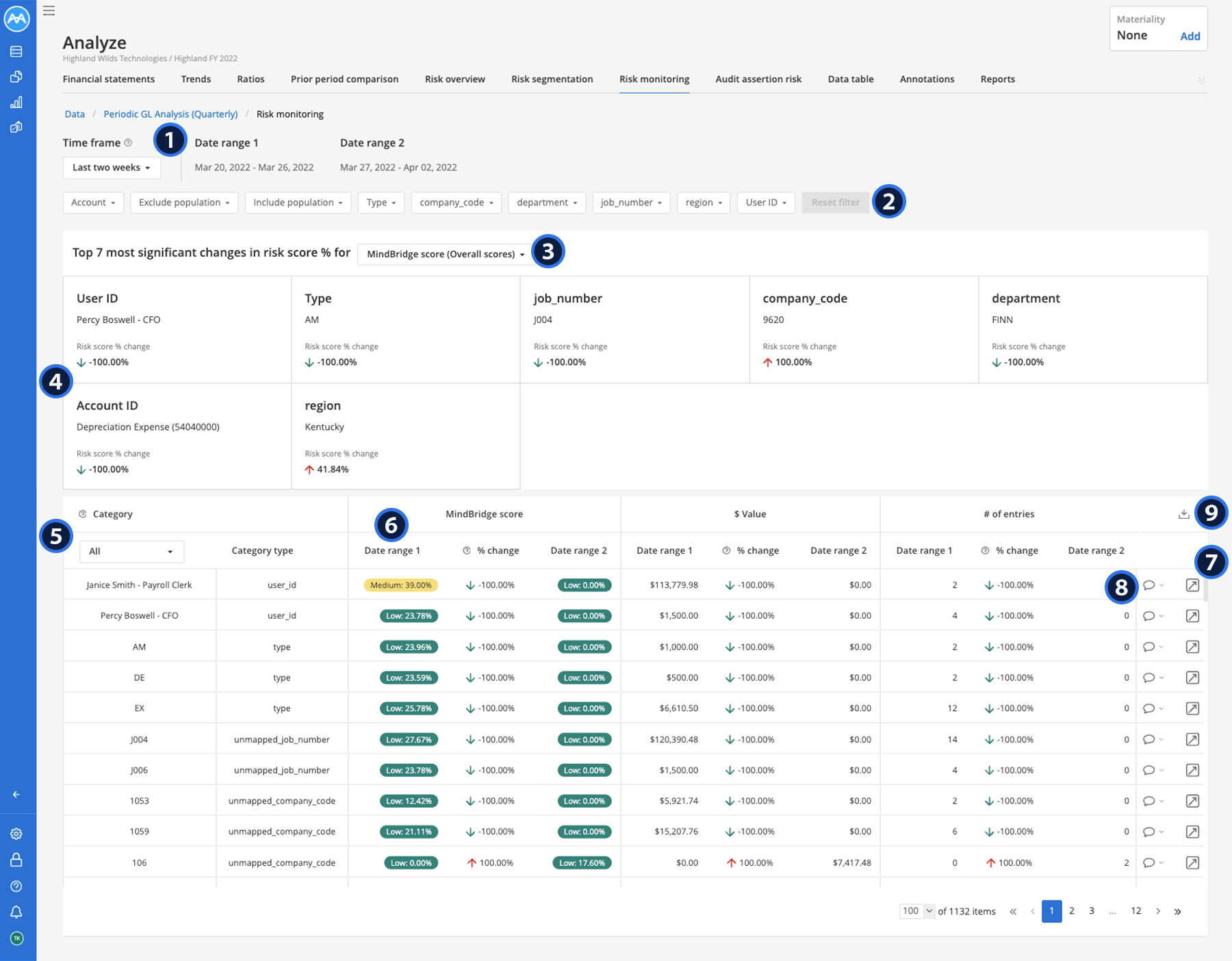
Task: Switch to Financial statements tab
Action: point(109,79)
